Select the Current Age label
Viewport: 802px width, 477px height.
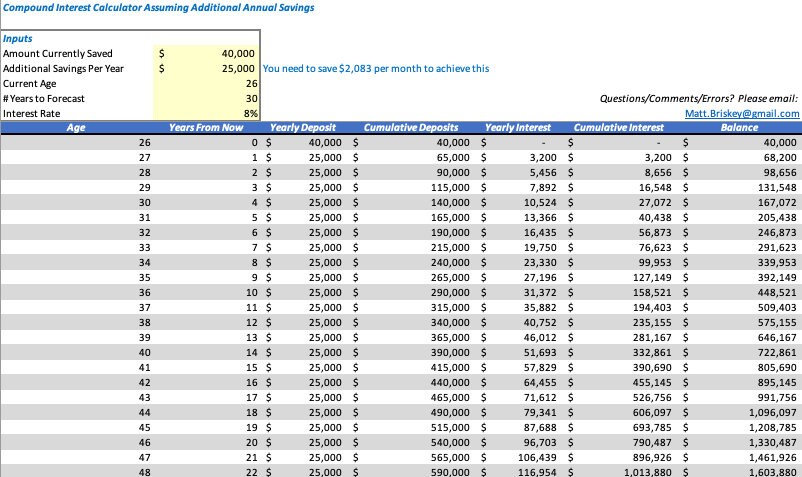[x=30, y=84]
